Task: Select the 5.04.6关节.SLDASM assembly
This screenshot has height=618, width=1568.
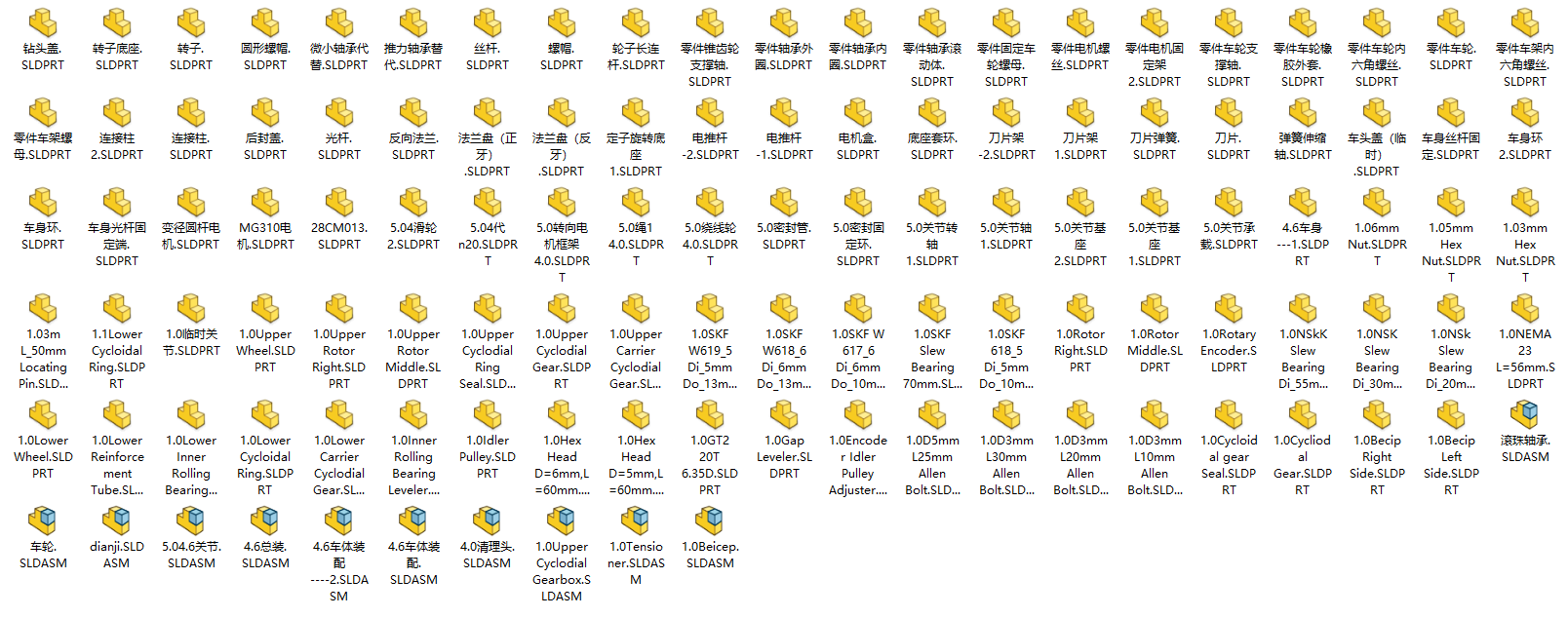Action: click(191, 521)
